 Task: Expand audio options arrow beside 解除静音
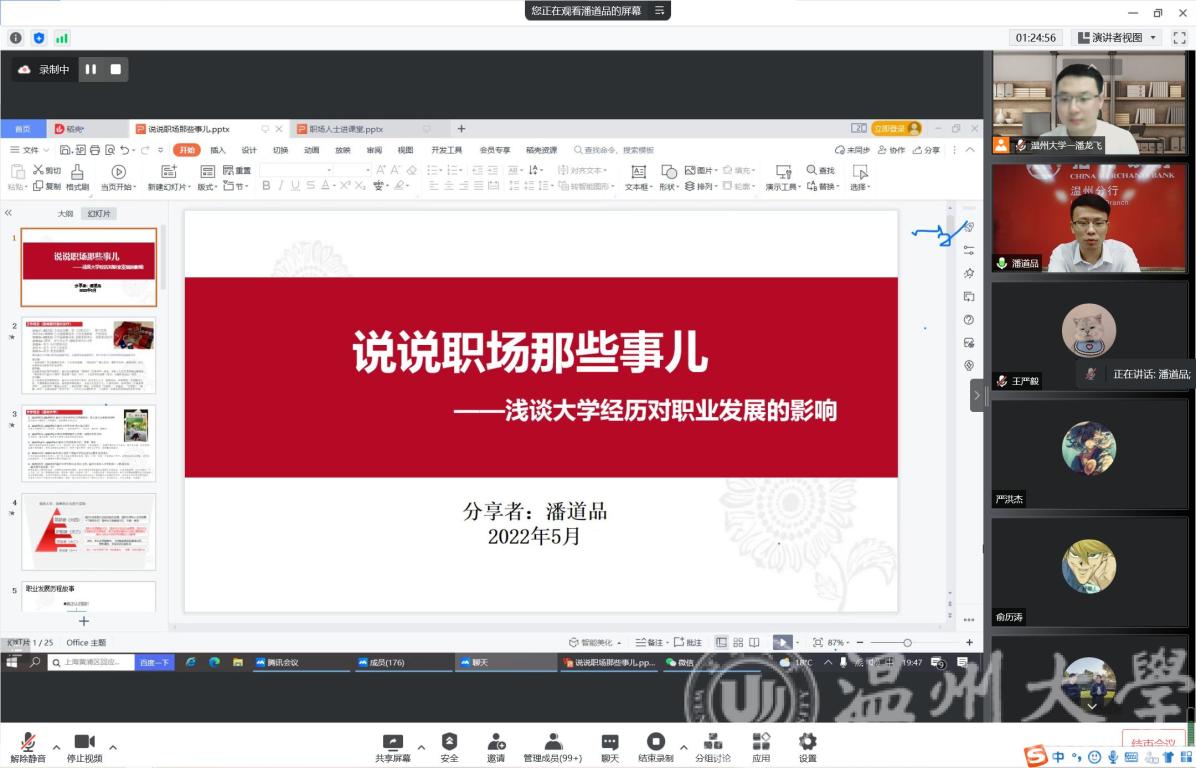56,747
